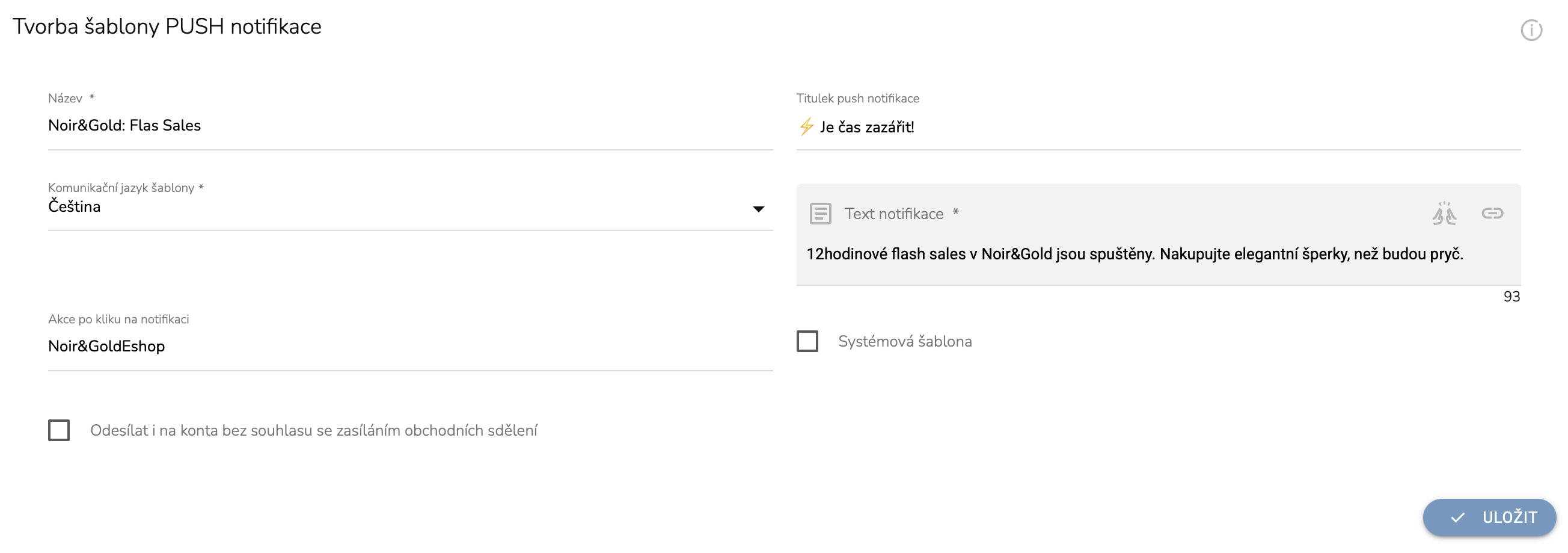Screen dimensions: 1568x553
Task: Click the character counter showing 93
Action: [1511, 297]
